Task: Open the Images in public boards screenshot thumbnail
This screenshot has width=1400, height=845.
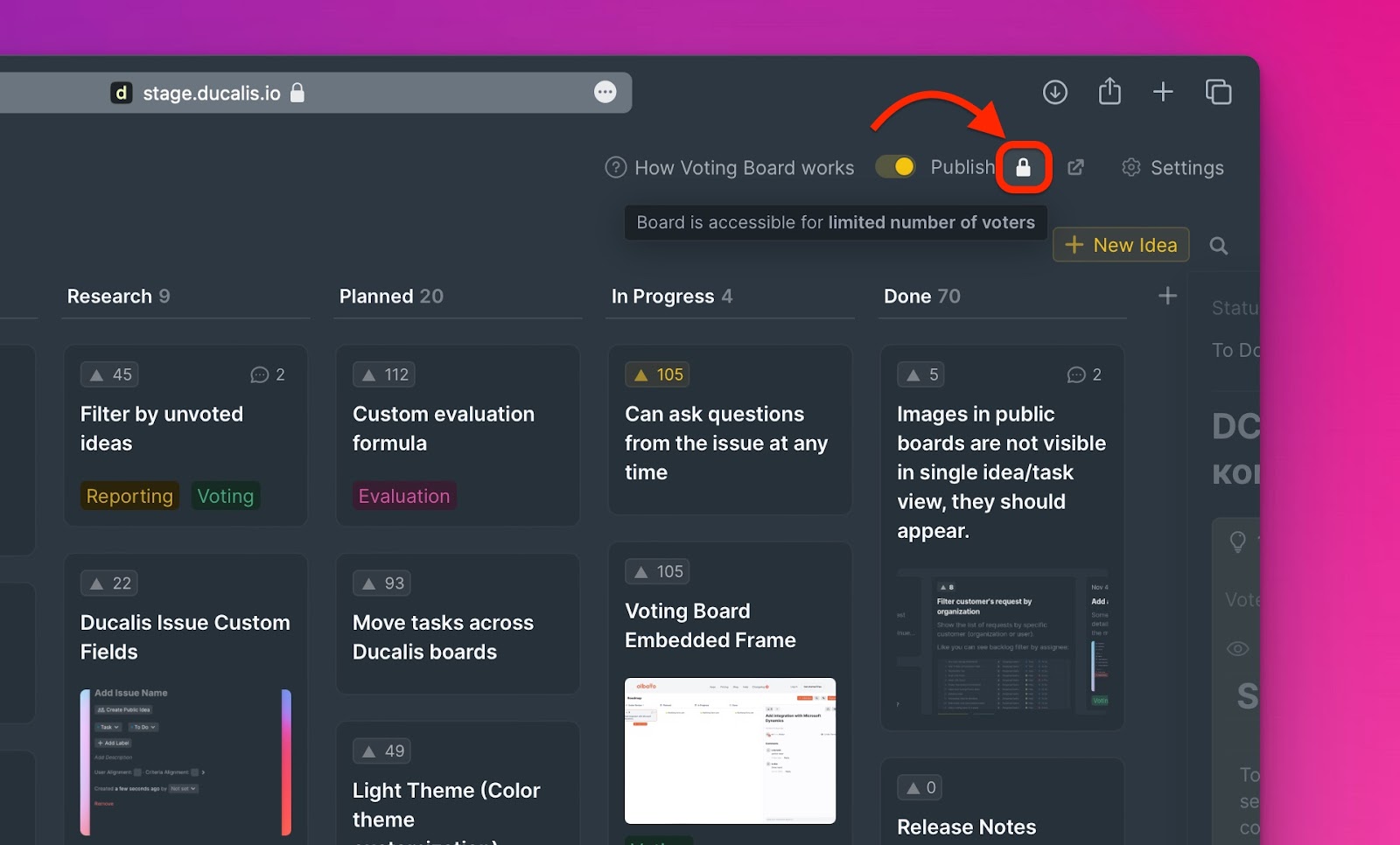Action: click(1002, 641)
